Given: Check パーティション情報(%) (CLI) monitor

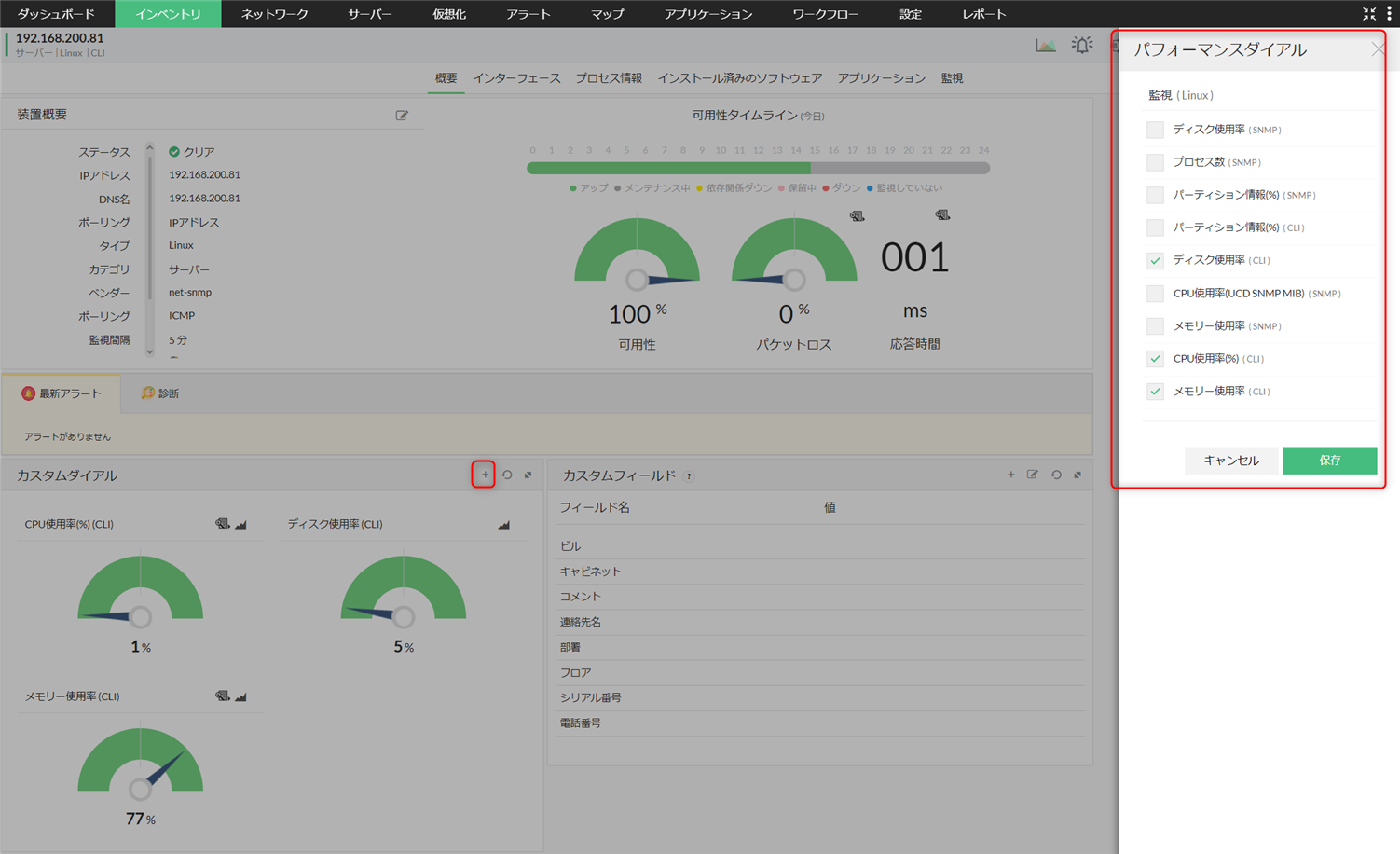Looking at the screenshot, I should tap(1155, 227).
